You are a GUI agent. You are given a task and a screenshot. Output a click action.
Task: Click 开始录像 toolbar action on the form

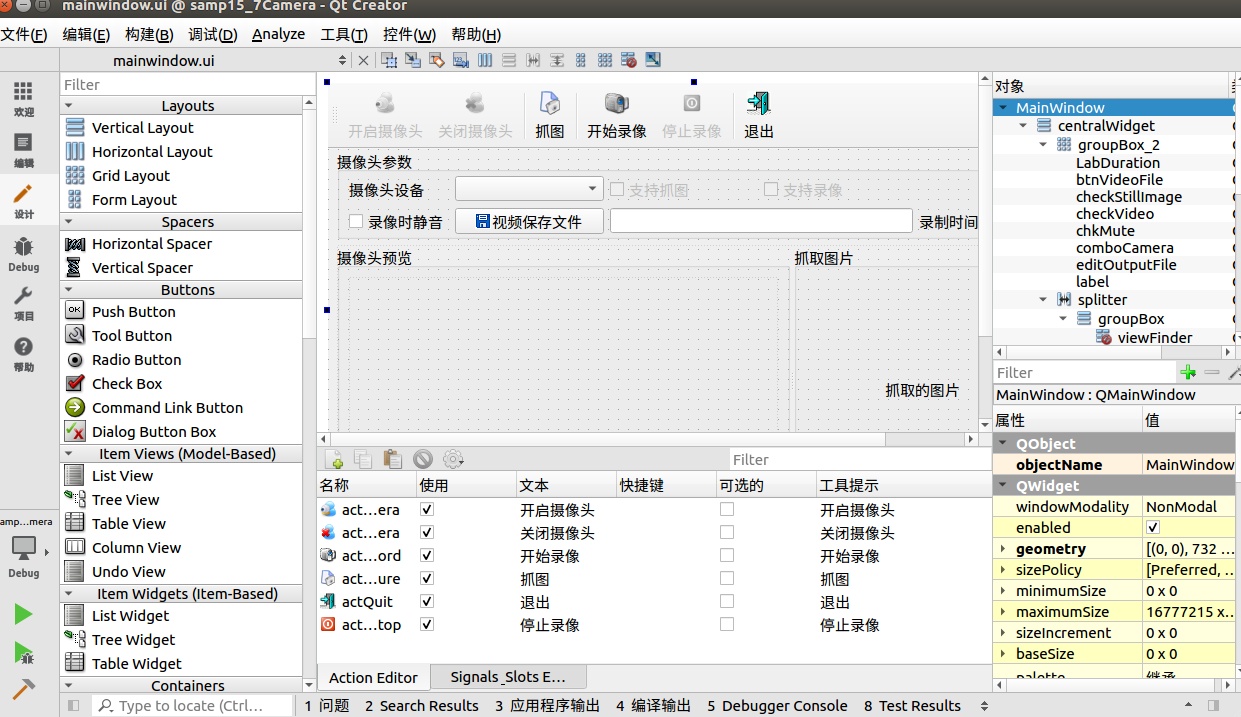(617, 115)
